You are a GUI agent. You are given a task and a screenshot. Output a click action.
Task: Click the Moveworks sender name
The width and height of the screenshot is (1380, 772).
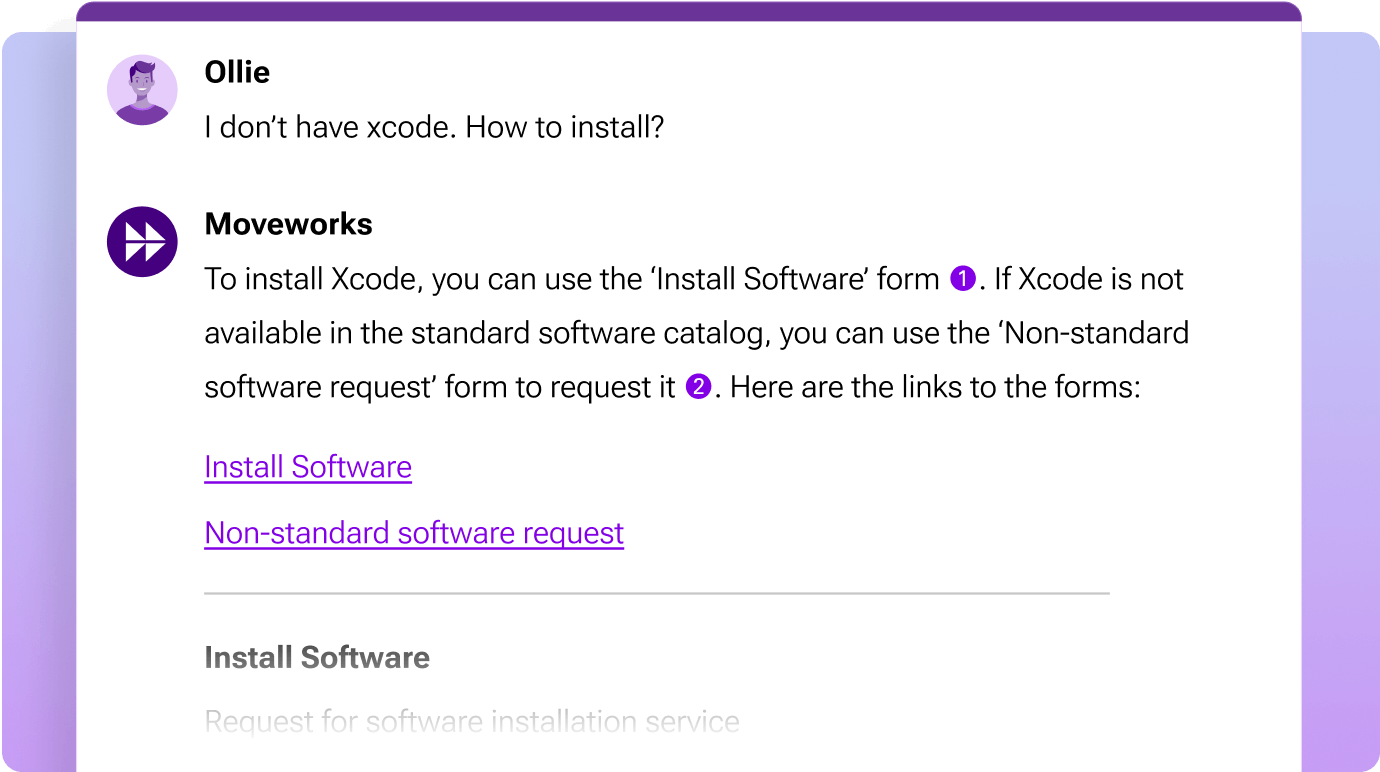point(288,224)
